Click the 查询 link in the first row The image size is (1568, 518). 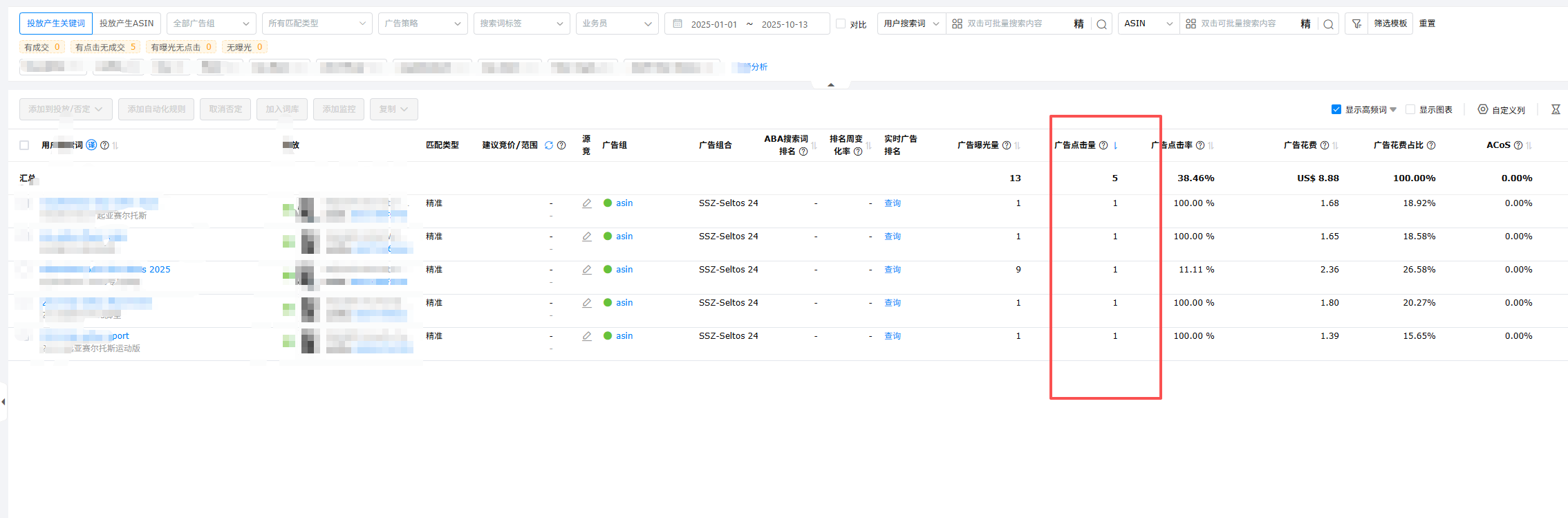893,203
